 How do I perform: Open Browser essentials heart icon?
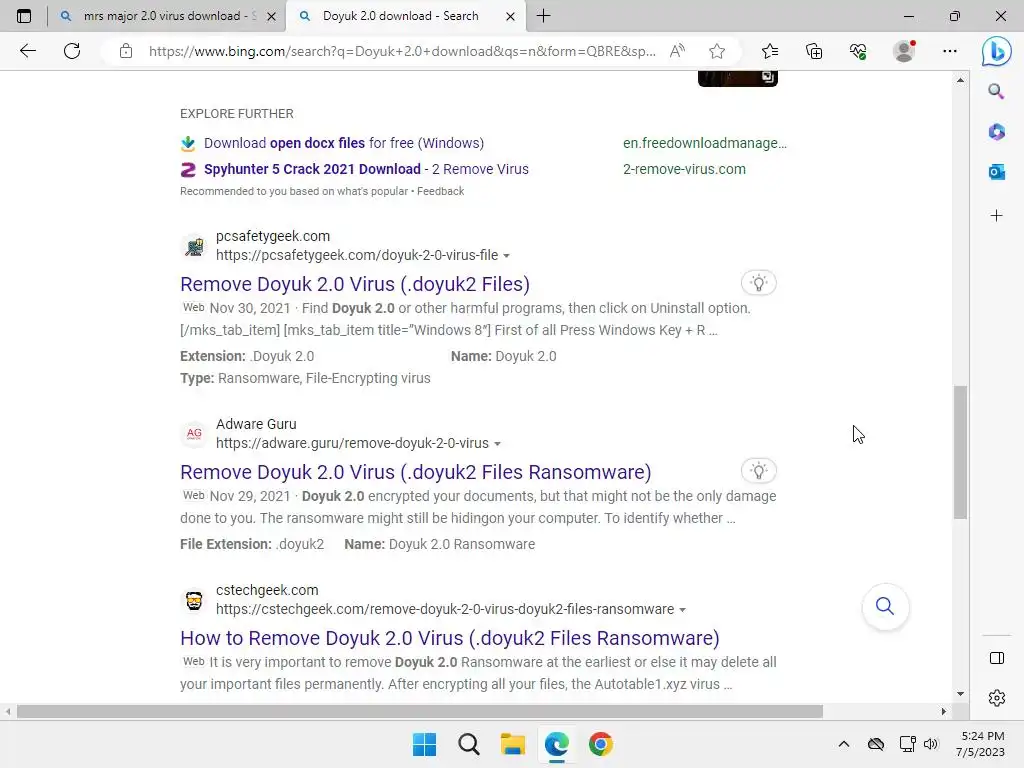point(858,51)
